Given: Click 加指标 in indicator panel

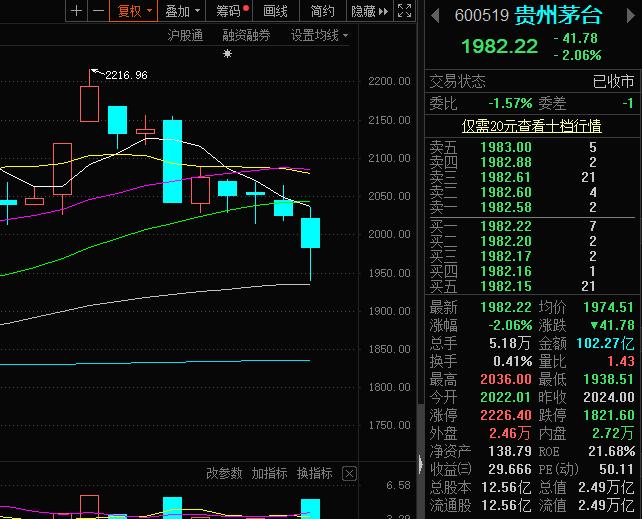Looking at the screenshot, I should pos(269,474).
